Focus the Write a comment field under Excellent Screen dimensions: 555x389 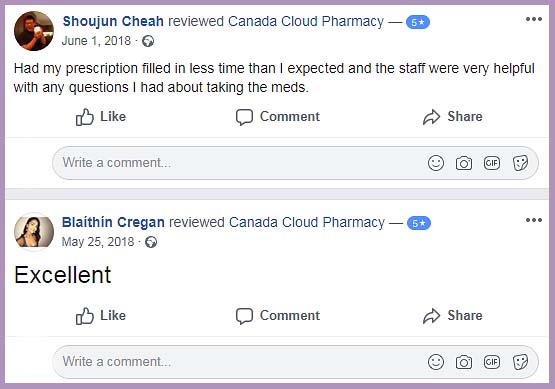[296, 362]
